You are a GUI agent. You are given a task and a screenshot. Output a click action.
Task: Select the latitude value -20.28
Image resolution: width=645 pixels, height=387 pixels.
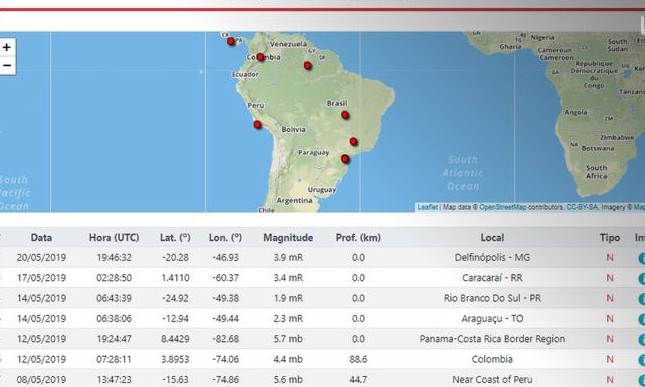coord(175,257)
